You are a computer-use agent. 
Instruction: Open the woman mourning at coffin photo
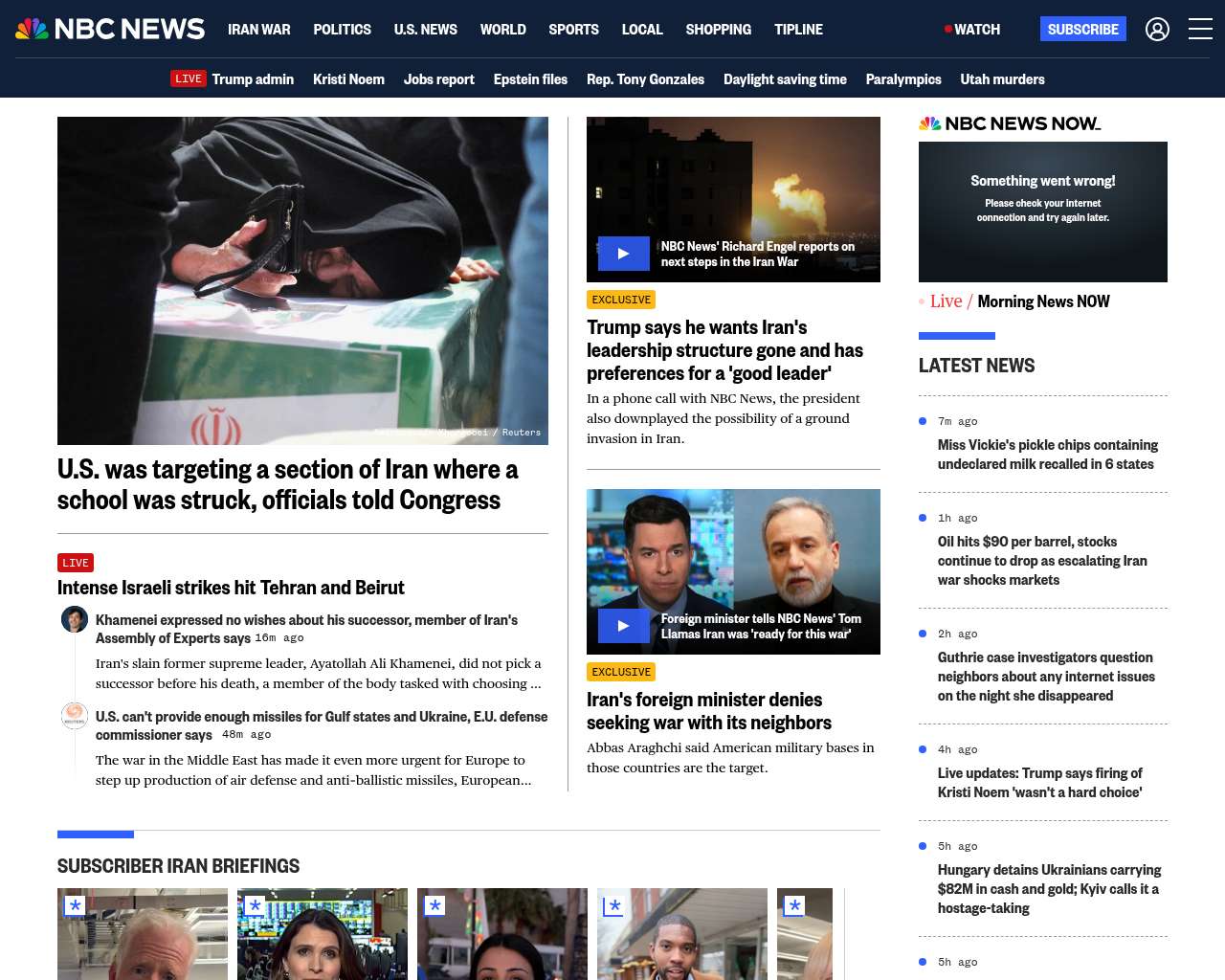pos(302,280)
